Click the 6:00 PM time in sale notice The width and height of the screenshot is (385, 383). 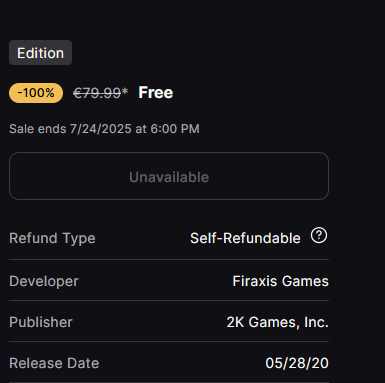175,129
